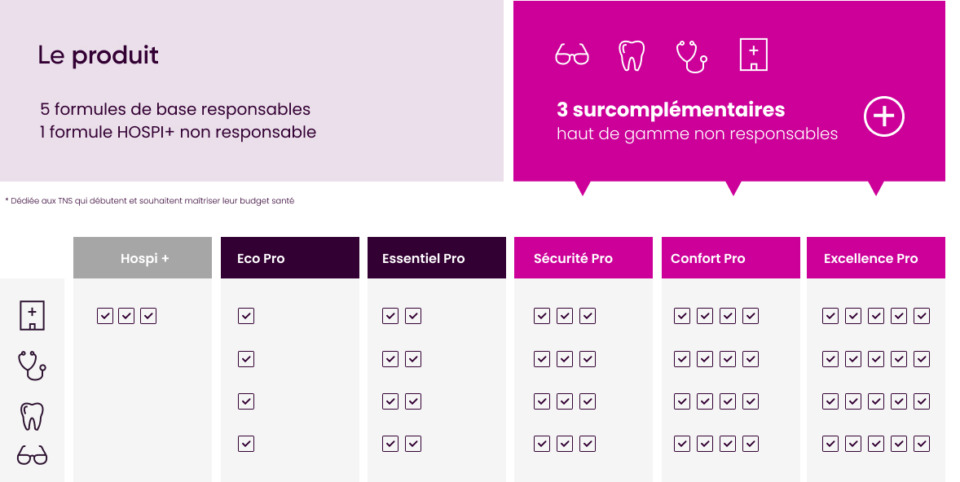Viewport: 960px width, 482px height.
Task: Click the arrow pointing to Sécurité Pro
Action: (583, 188)
